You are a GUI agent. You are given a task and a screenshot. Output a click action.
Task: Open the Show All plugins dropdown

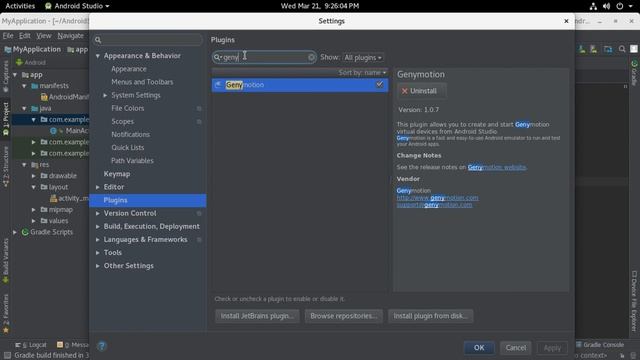tap(363, 58)
